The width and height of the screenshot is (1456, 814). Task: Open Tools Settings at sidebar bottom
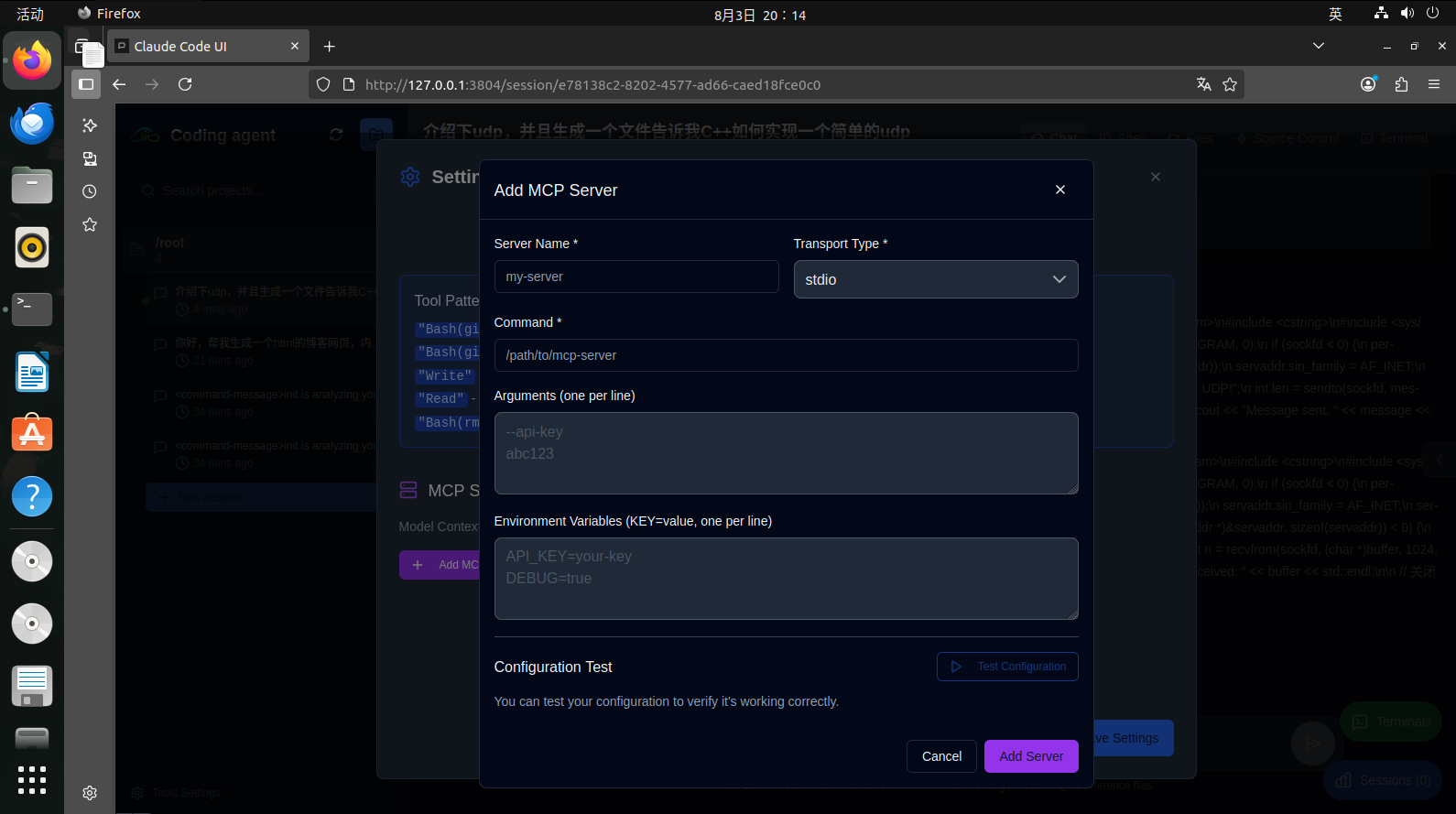click(176, 793)
